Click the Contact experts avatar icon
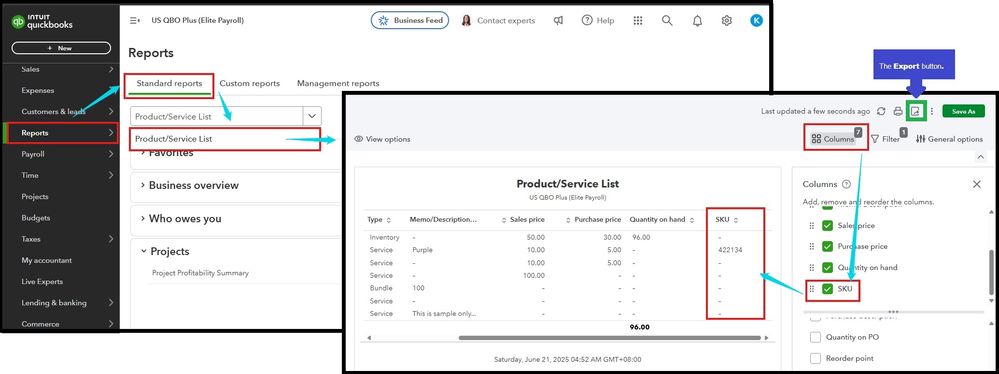999x374 pixels. coord(466,20)
